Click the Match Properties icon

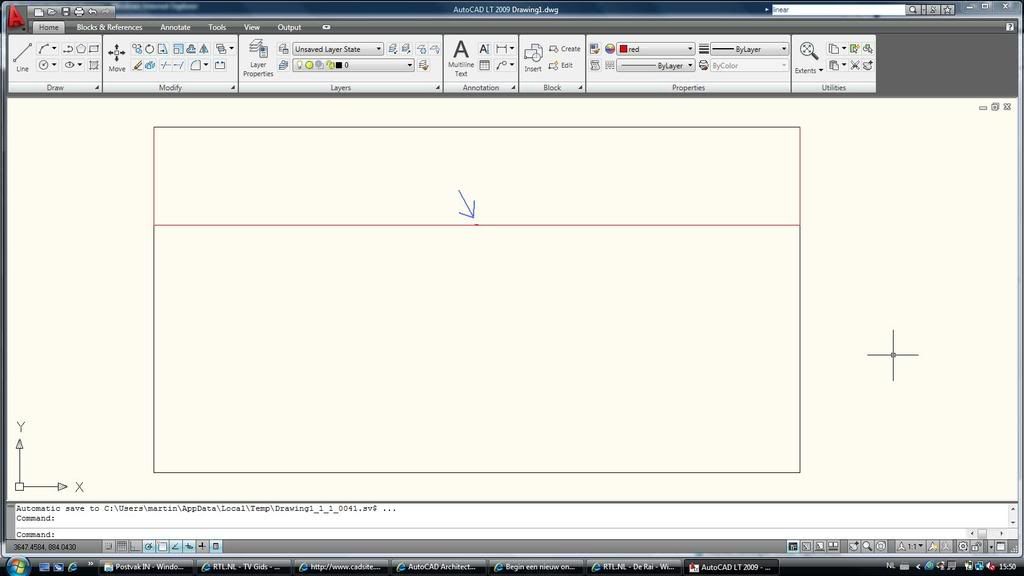(594, 49)
